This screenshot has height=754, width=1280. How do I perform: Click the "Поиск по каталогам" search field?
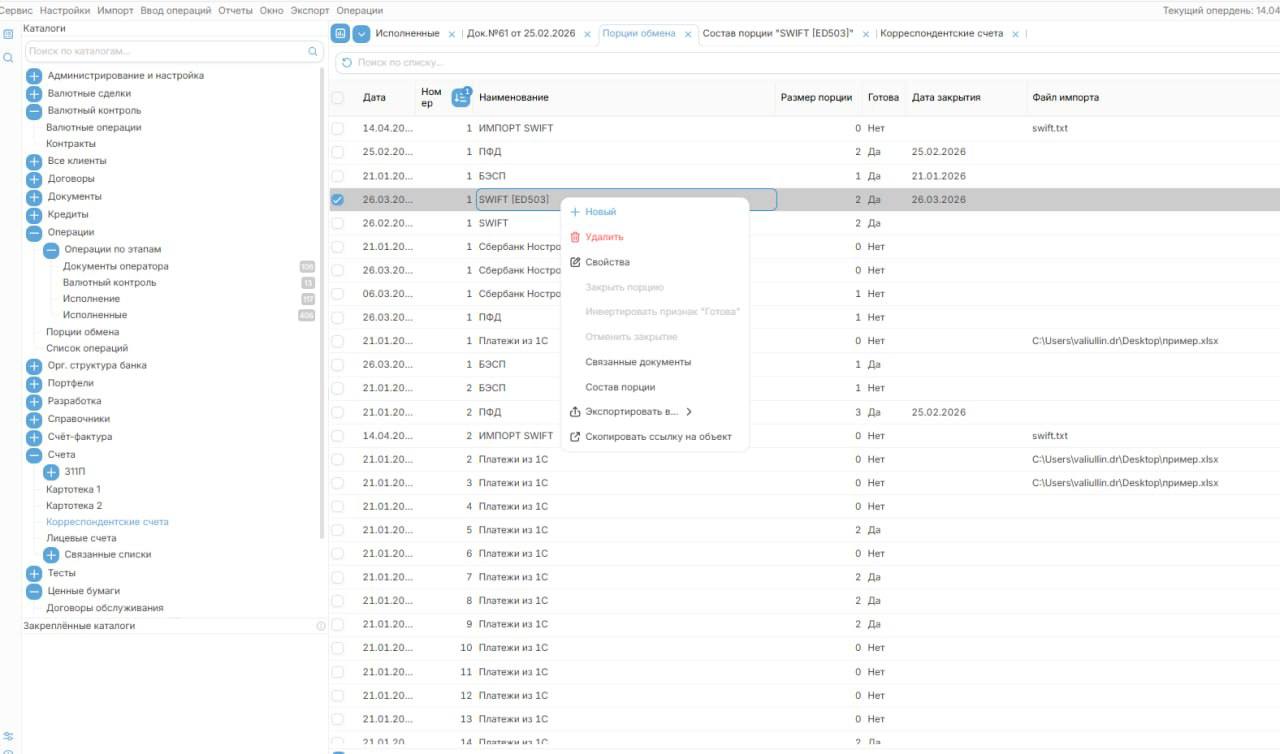(x=165, y=51)
